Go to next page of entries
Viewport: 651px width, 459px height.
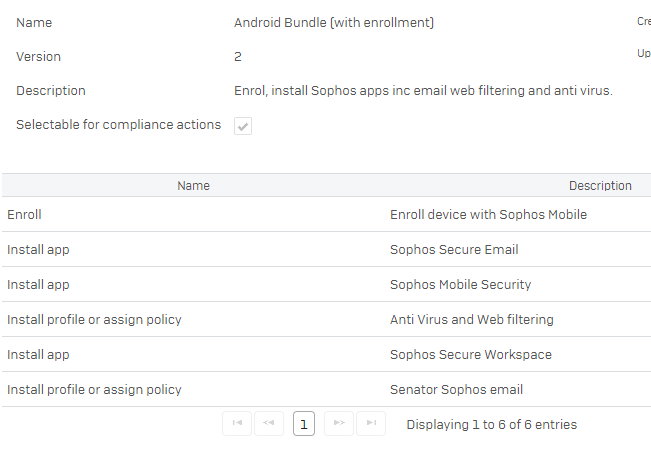(339, 423)
